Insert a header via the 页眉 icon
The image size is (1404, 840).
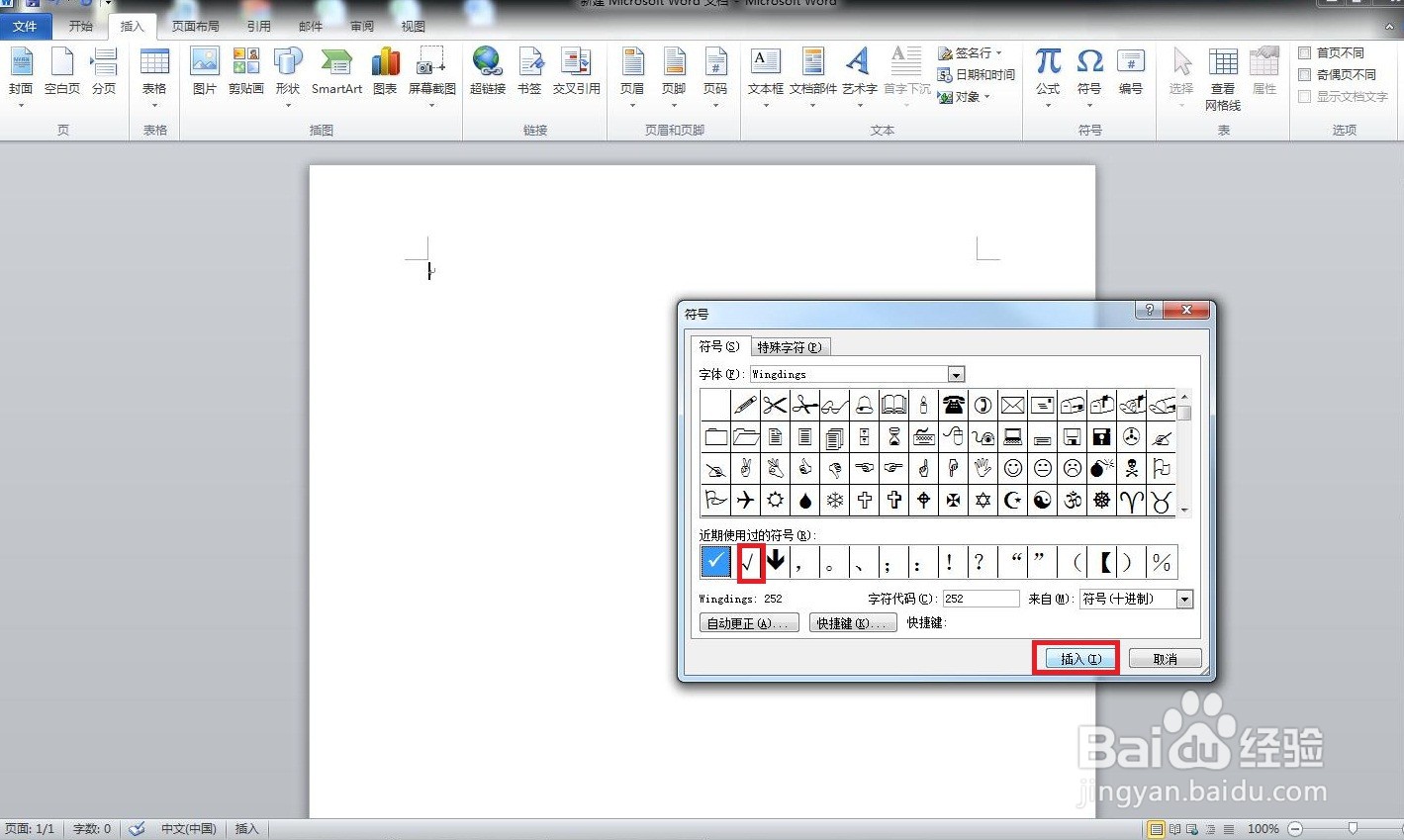point(631,69)
